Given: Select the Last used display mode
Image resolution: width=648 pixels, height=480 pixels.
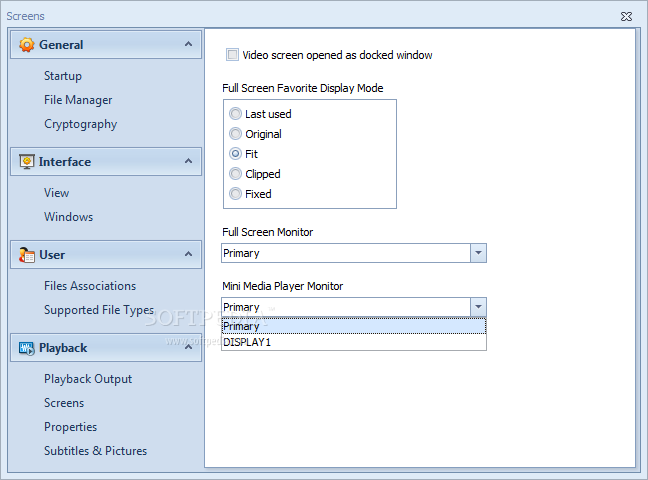Looking at the screenshot, I should point(236,113).
